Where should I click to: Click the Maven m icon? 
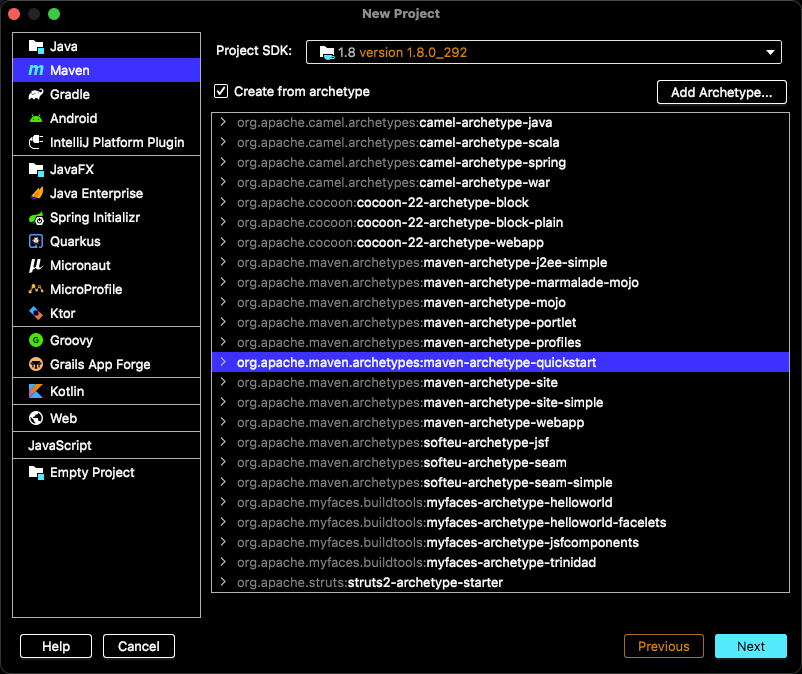[36, 70]
